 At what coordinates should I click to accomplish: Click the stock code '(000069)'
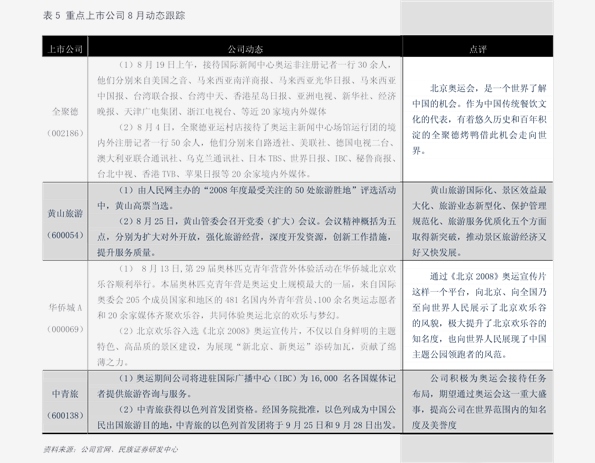click(65, 329)
